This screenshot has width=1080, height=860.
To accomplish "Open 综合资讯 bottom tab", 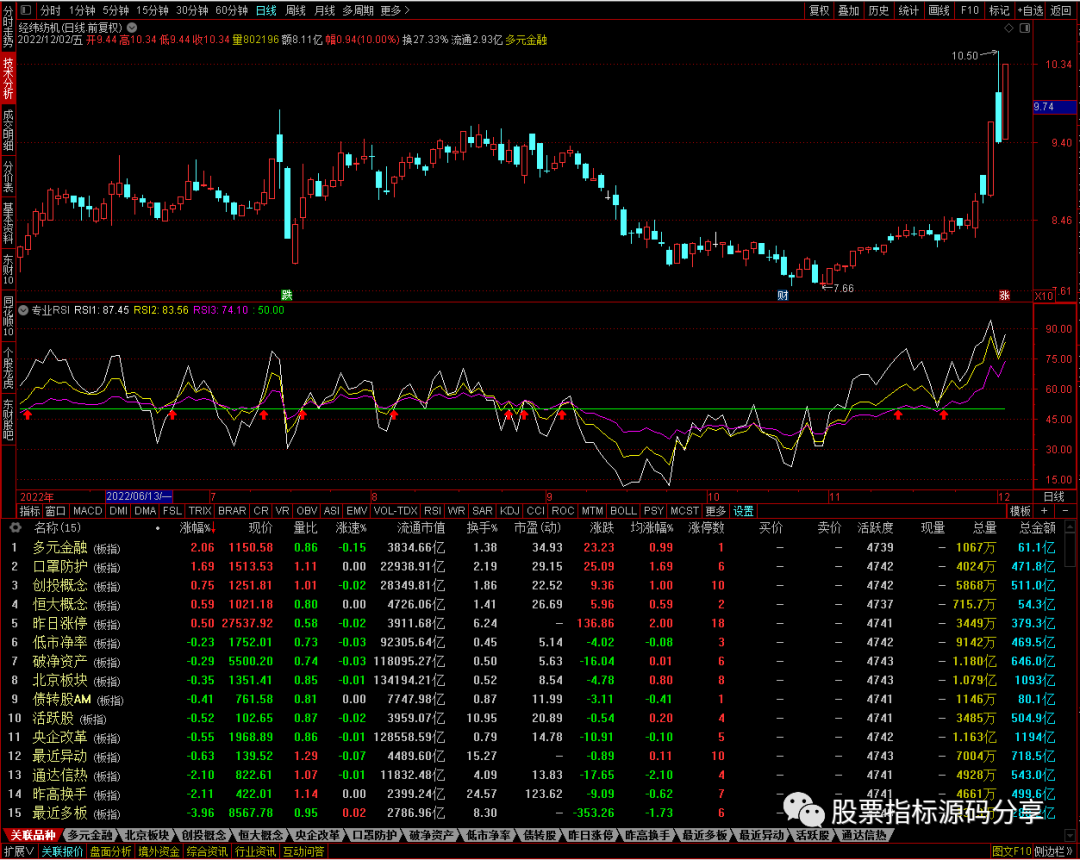I will [x=207, y=852].
